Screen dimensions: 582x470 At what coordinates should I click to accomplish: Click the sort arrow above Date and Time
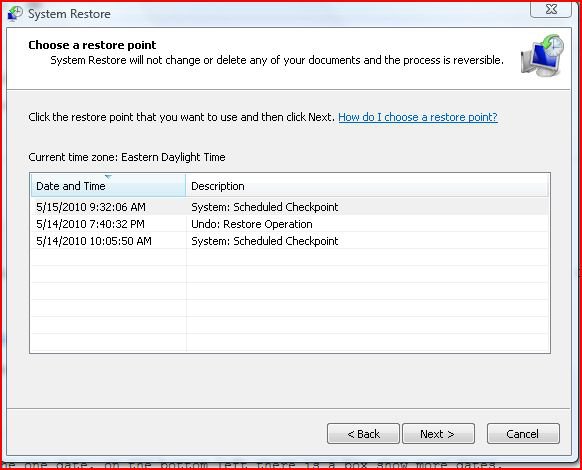[x=108, y=177]
